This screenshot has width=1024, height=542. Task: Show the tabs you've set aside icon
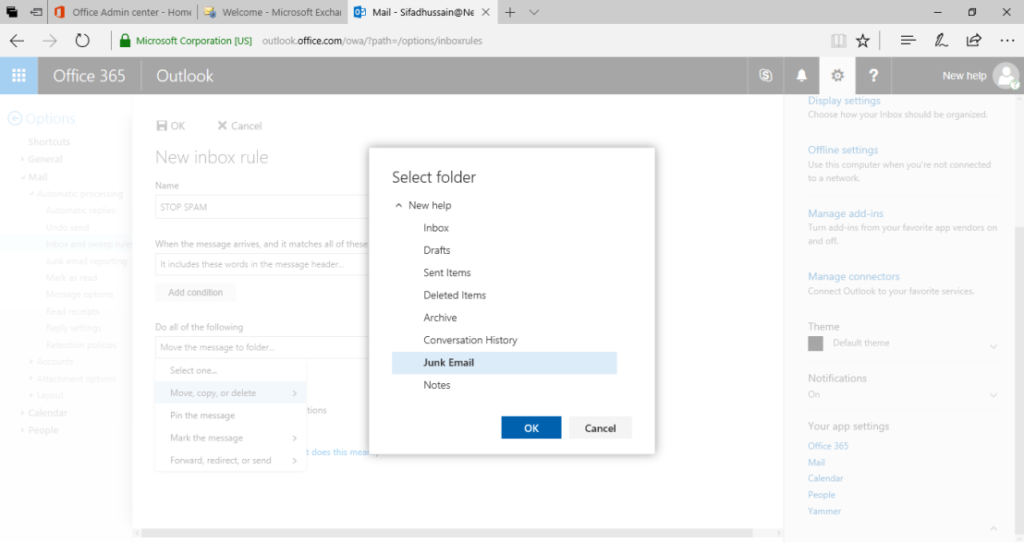(12, 12)
